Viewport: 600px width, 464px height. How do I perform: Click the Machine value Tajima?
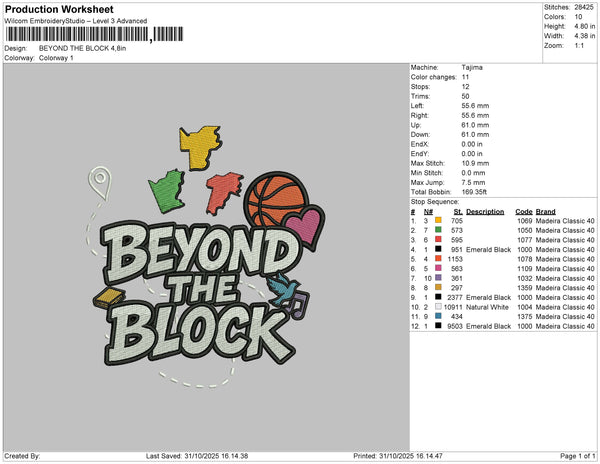[472, 67]
